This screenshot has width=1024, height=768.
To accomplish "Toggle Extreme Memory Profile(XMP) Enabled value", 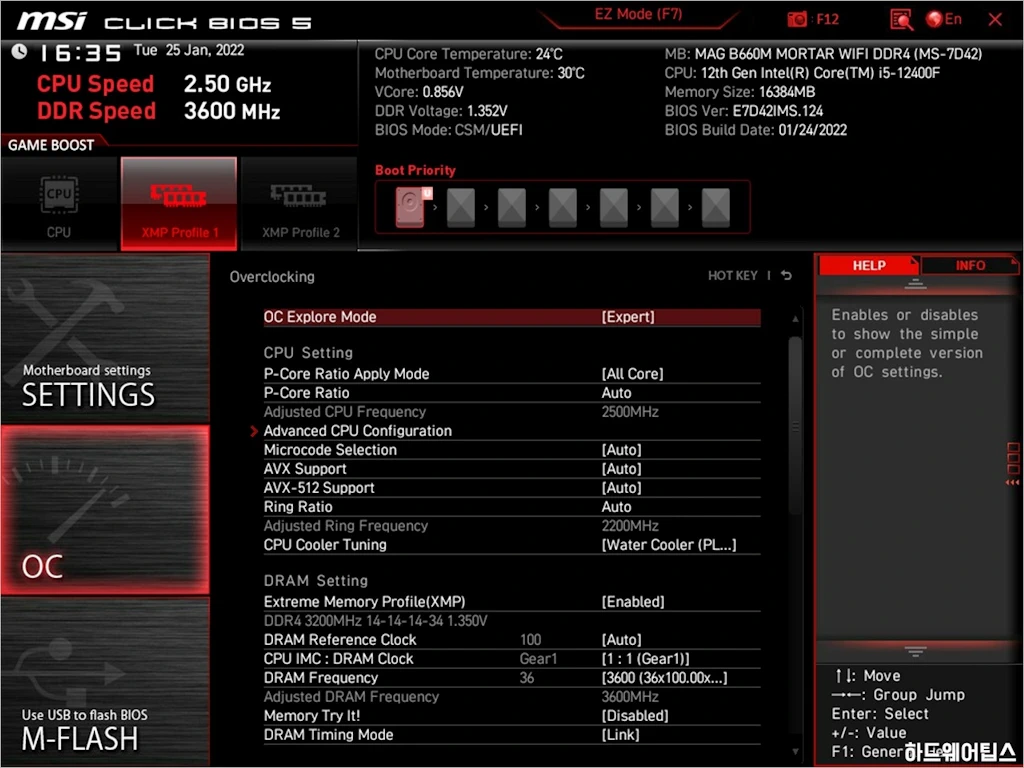I will pos(633,602).
